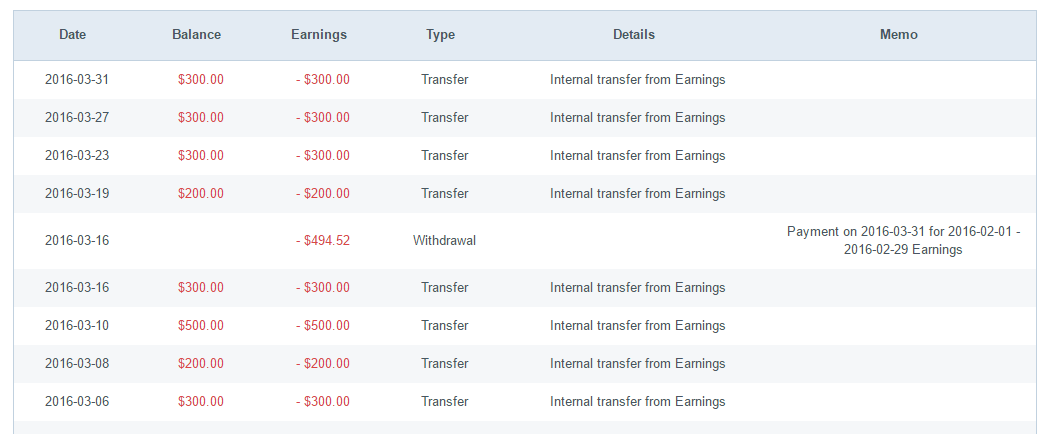Select the 2016-03-31 date cell
The width and height of the screenshot is (1044, 434).
[x=77, y=79]
